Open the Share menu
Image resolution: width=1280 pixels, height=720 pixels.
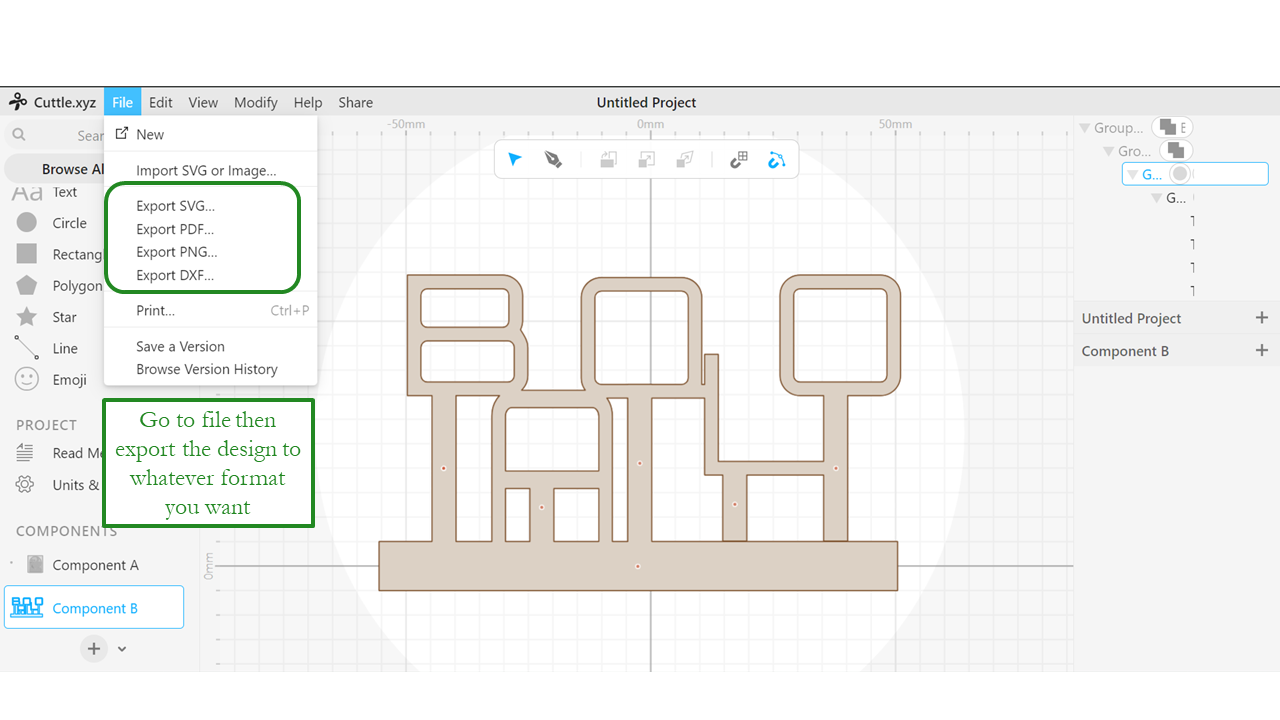click(x=355, y=102)
